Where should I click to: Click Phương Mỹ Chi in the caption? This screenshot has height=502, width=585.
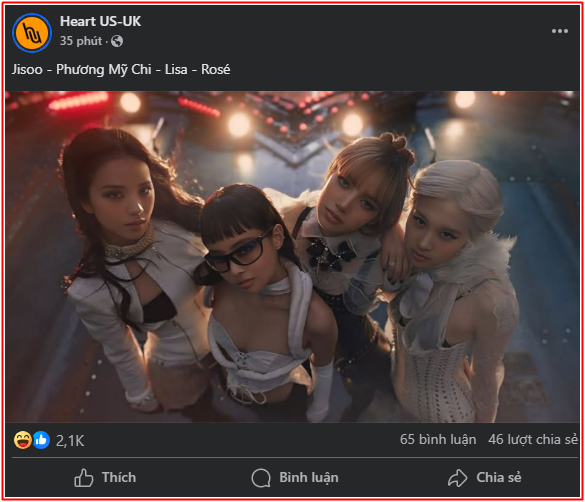(104, 70)
